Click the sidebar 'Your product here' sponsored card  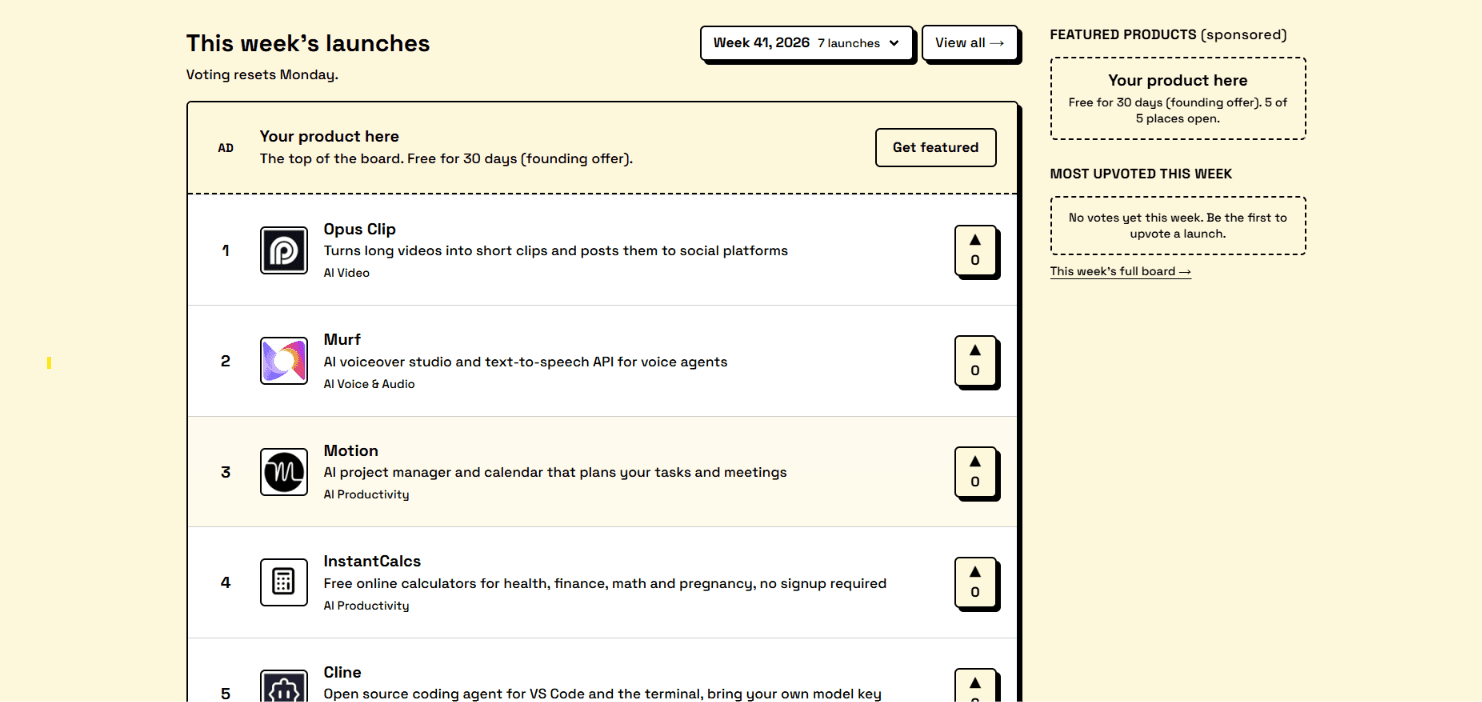[1178, 98]
